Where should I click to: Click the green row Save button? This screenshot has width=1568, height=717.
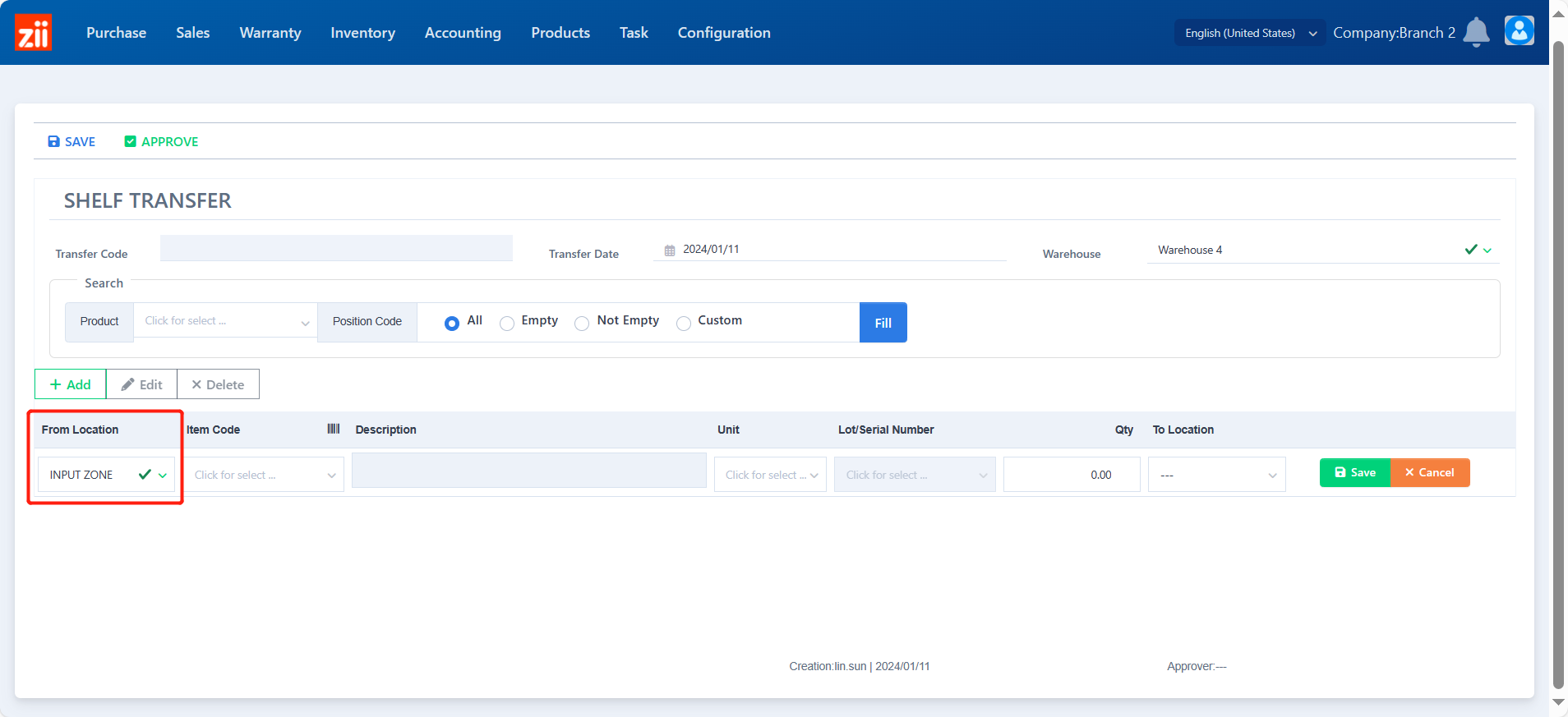click(x=1354, y=472)
